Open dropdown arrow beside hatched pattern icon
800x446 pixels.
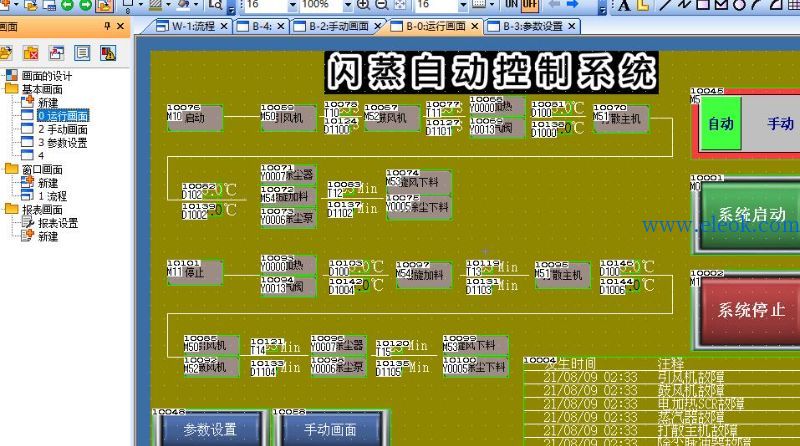pyautogui.click(x=168, y=5)
